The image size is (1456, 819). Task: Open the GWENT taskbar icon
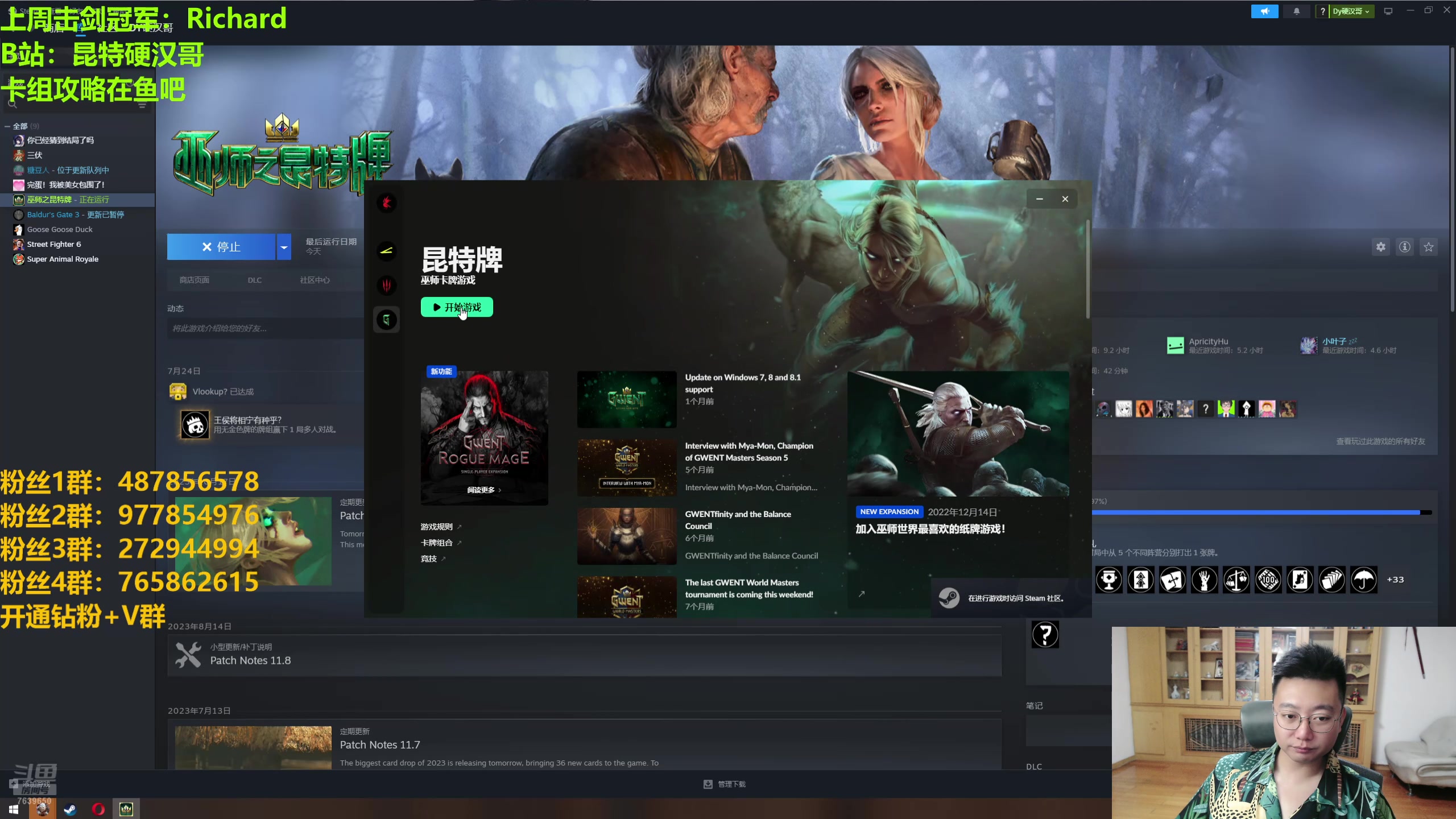(x=126, y=809)
